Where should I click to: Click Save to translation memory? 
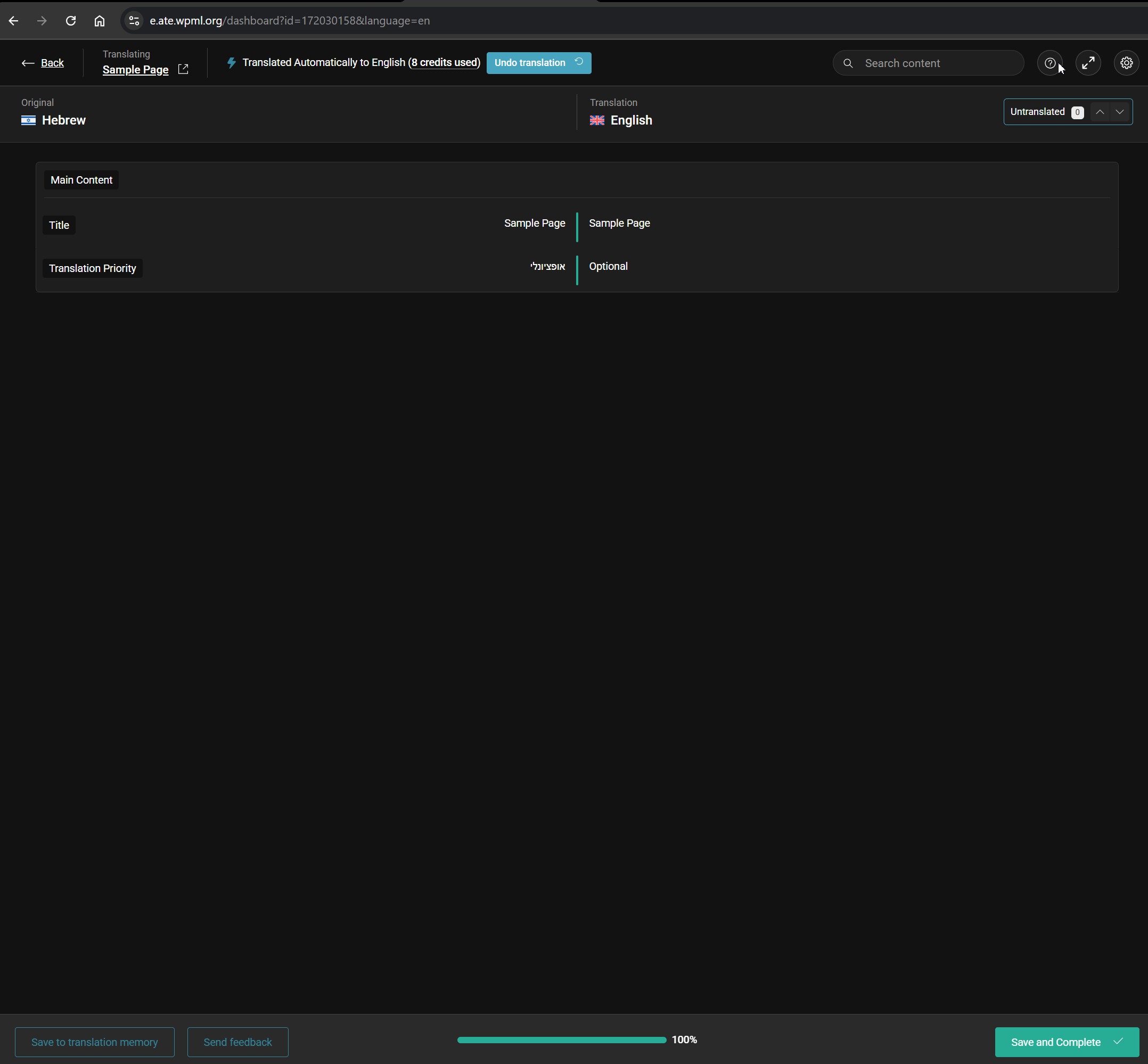[94, 1042]
